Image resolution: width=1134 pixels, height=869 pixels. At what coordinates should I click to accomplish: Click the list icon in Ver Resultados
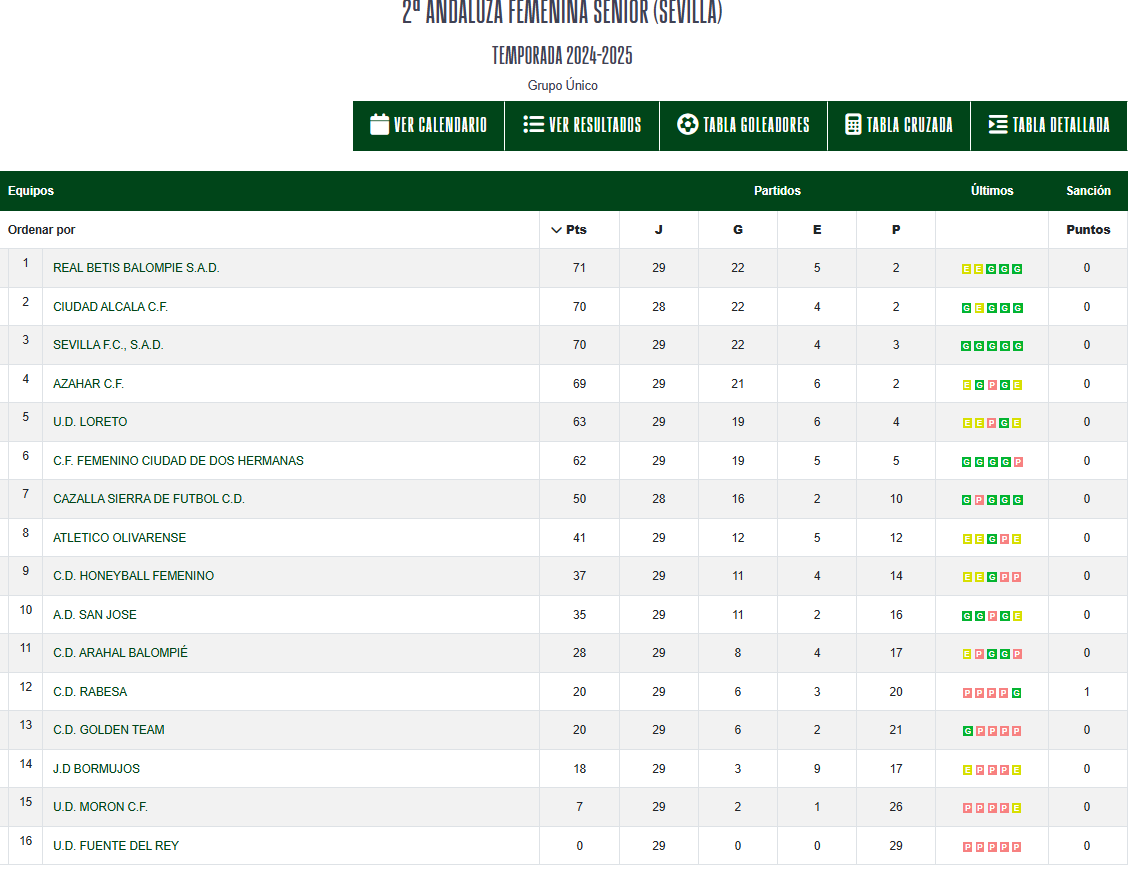[x=534, y=124]
